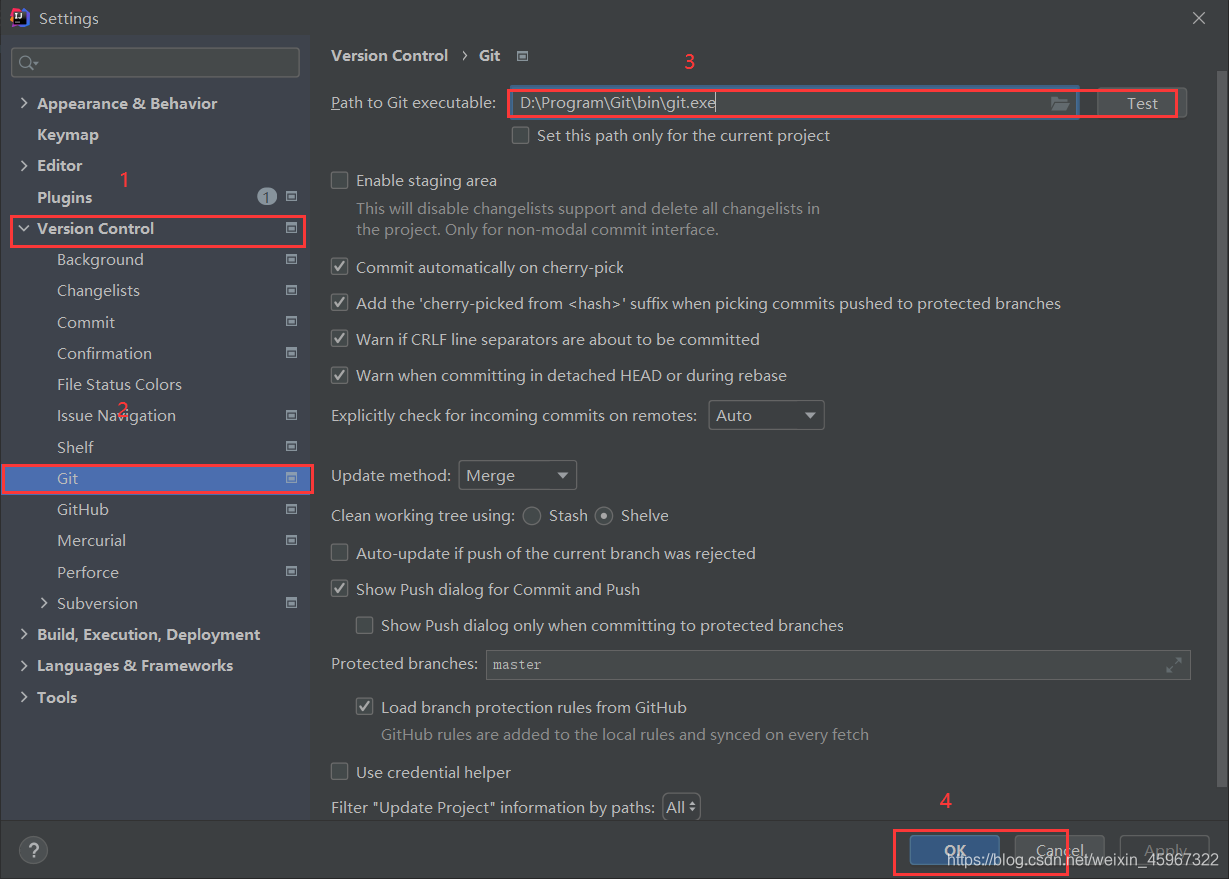Select the Mercurial settings page
Screen dimensions: 1229x879
pyautogui.click(x=91, y=540)
